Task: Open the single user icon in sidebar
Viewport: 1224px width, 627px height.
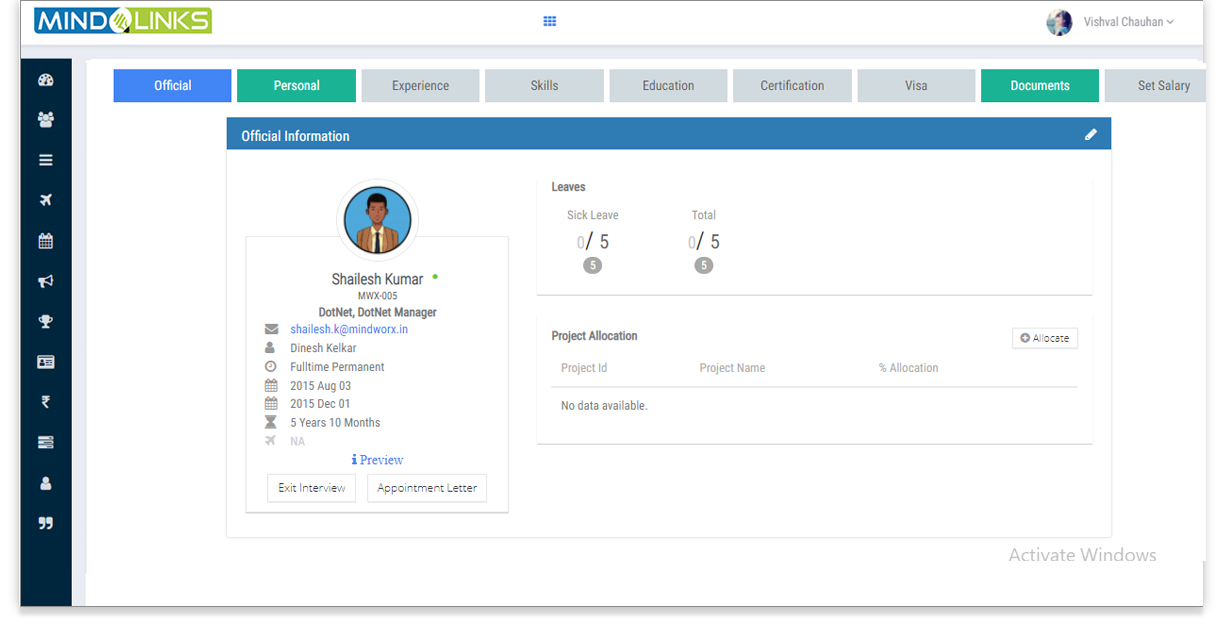Action: [x=45, y=483]
